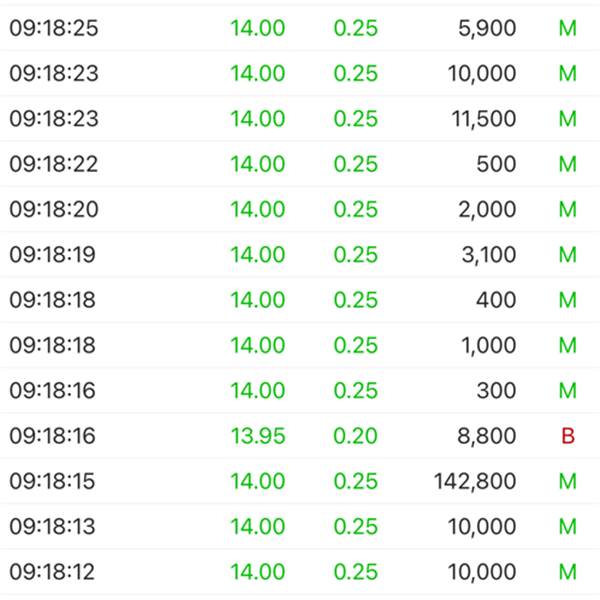Click the 09:18:19 timestamp row
Image resolution: width=600 pixels, height=600 pixels.
click(x=300, y=254)
